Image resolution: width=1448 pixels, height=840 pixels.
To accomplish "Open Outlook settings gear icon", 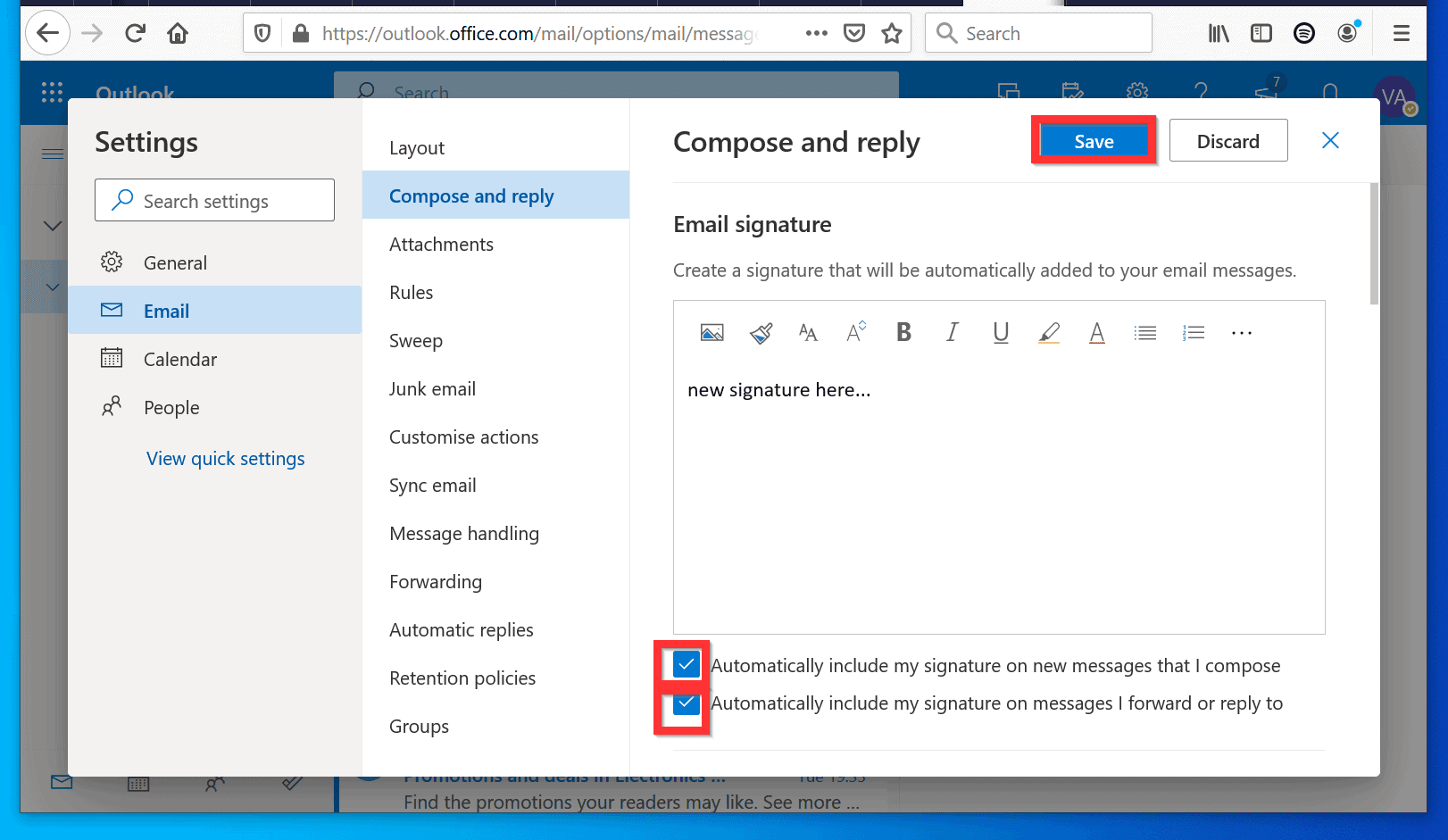I will point(1136,92).
